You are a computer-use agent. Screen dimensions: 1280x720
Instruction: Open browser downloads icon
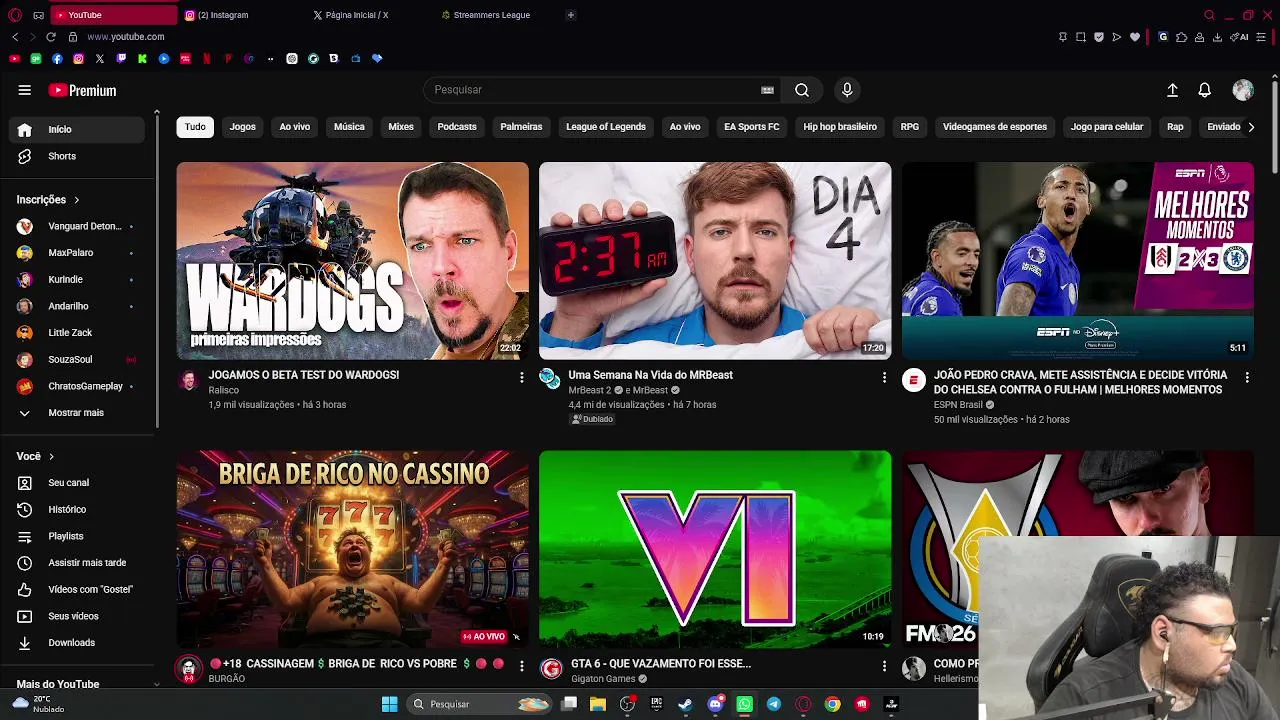tap(1217, 37)
